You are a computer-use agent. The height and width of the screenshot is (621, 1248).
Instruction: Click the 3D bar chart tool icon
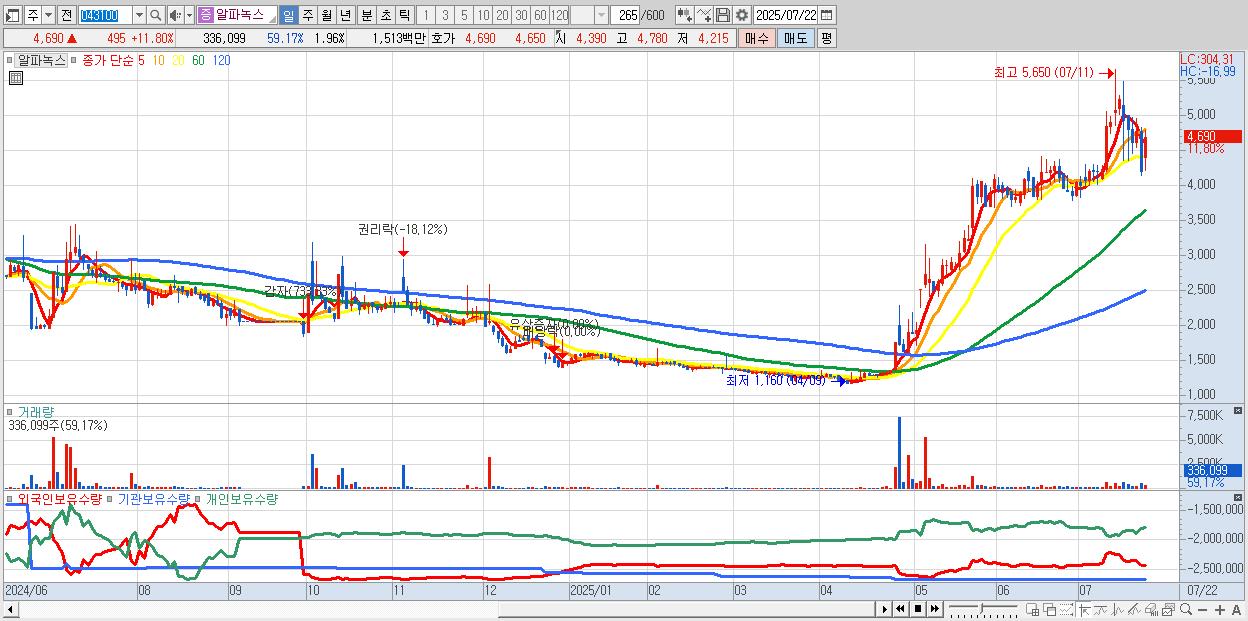pos(1151,609)
